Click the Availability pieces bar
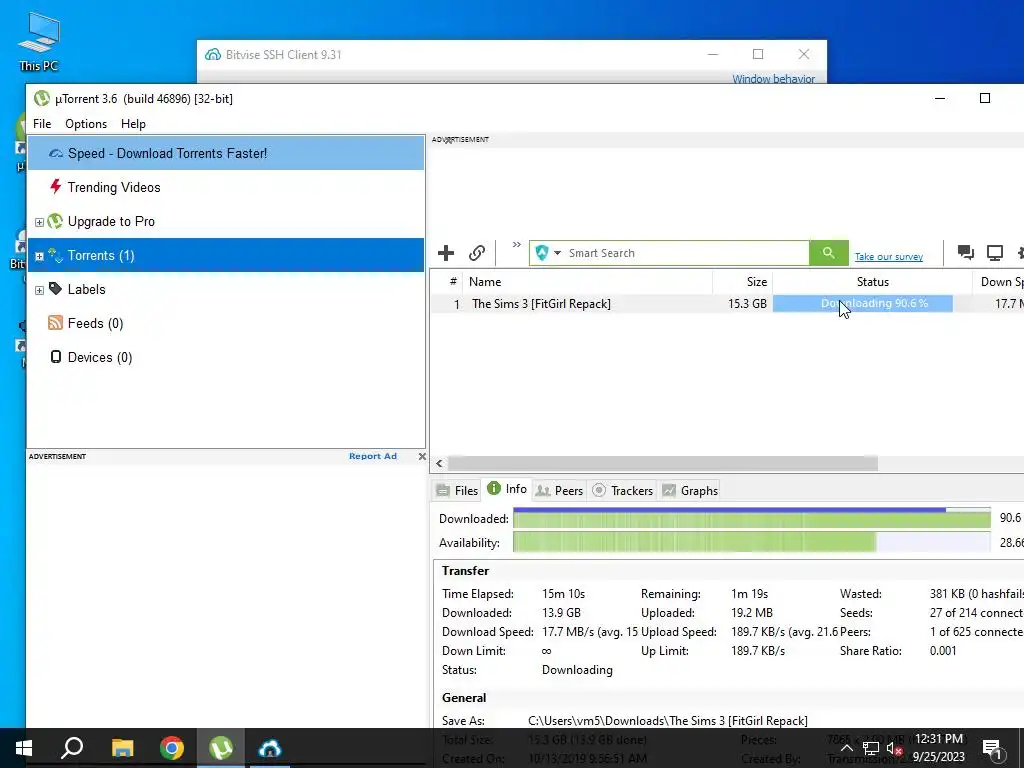 (752, 542)
